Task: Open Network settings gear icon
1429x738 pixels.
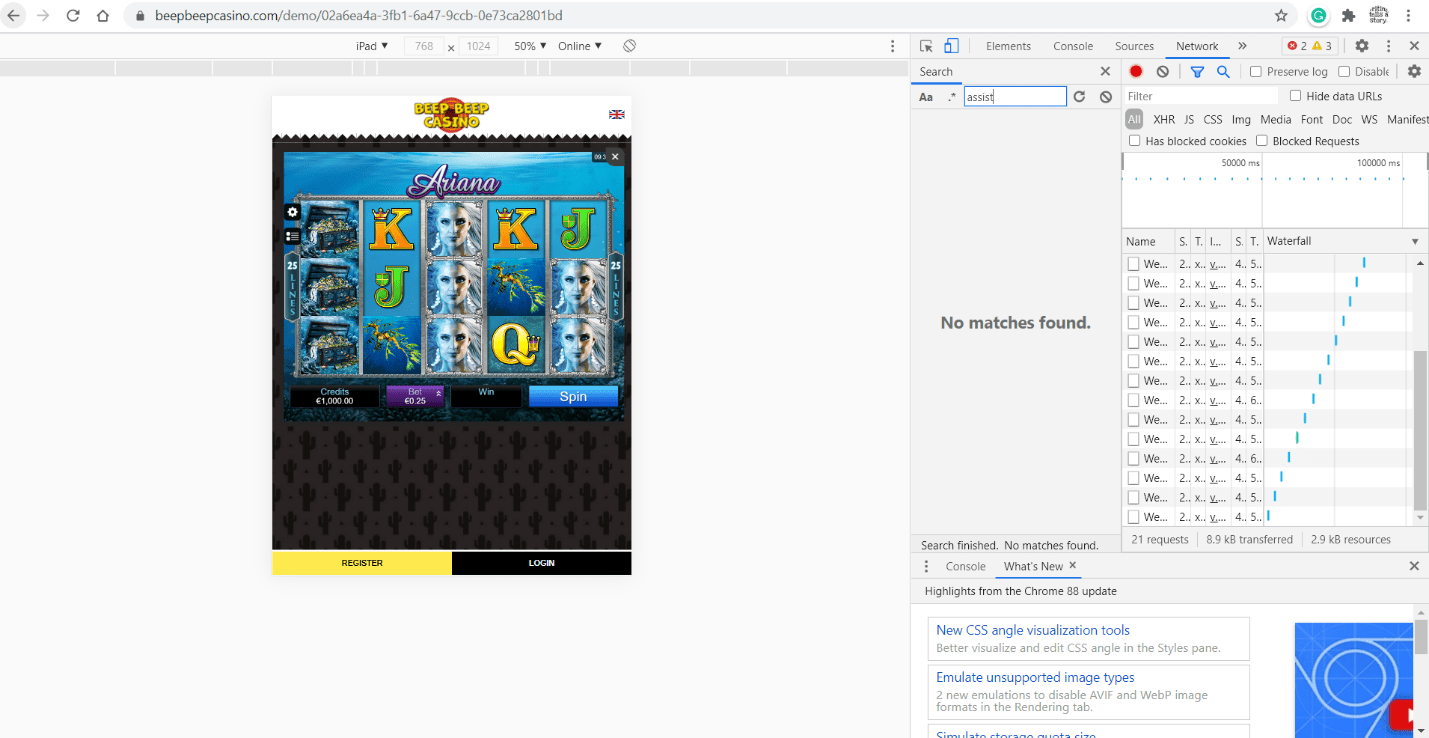Action: (x=1414, y=71)
